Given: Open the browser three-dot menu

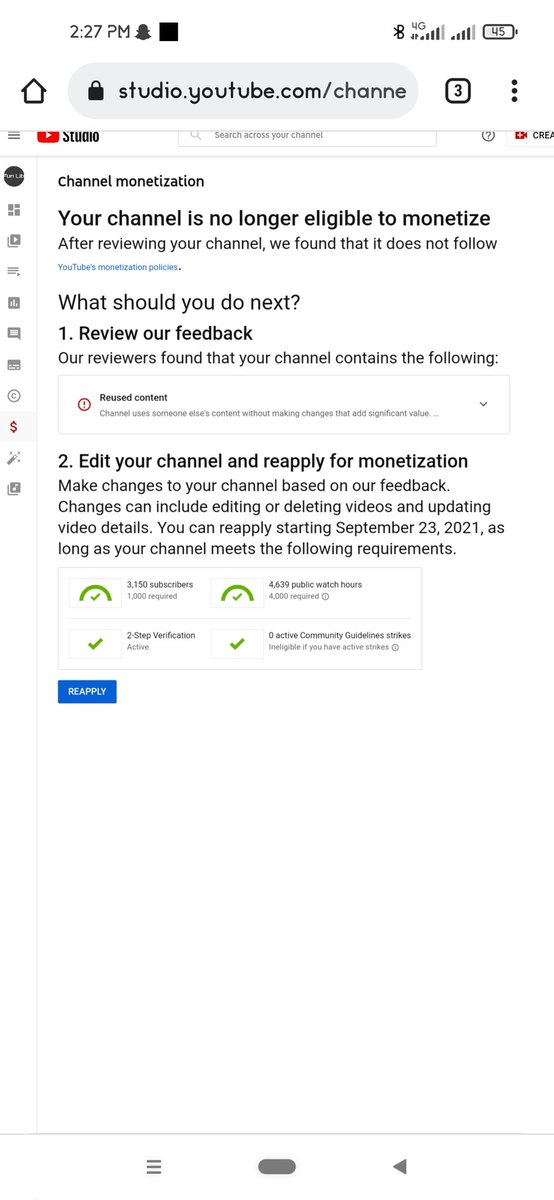Looking at the screenshot, I should pyautogui.click(x=514, y=91).
